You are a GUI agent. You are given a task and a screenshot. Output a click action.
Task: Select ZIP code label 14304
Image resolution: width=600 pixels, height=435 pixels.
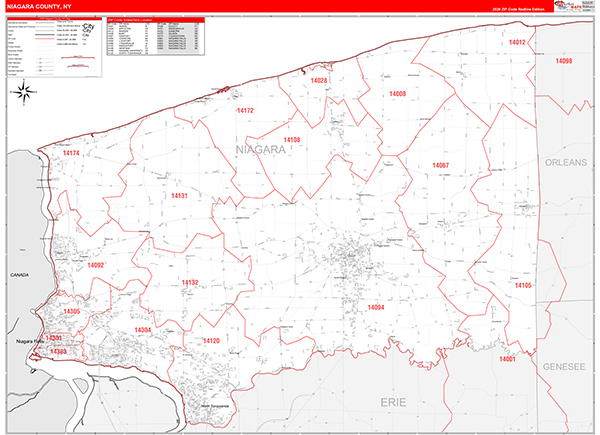point(143,330)
